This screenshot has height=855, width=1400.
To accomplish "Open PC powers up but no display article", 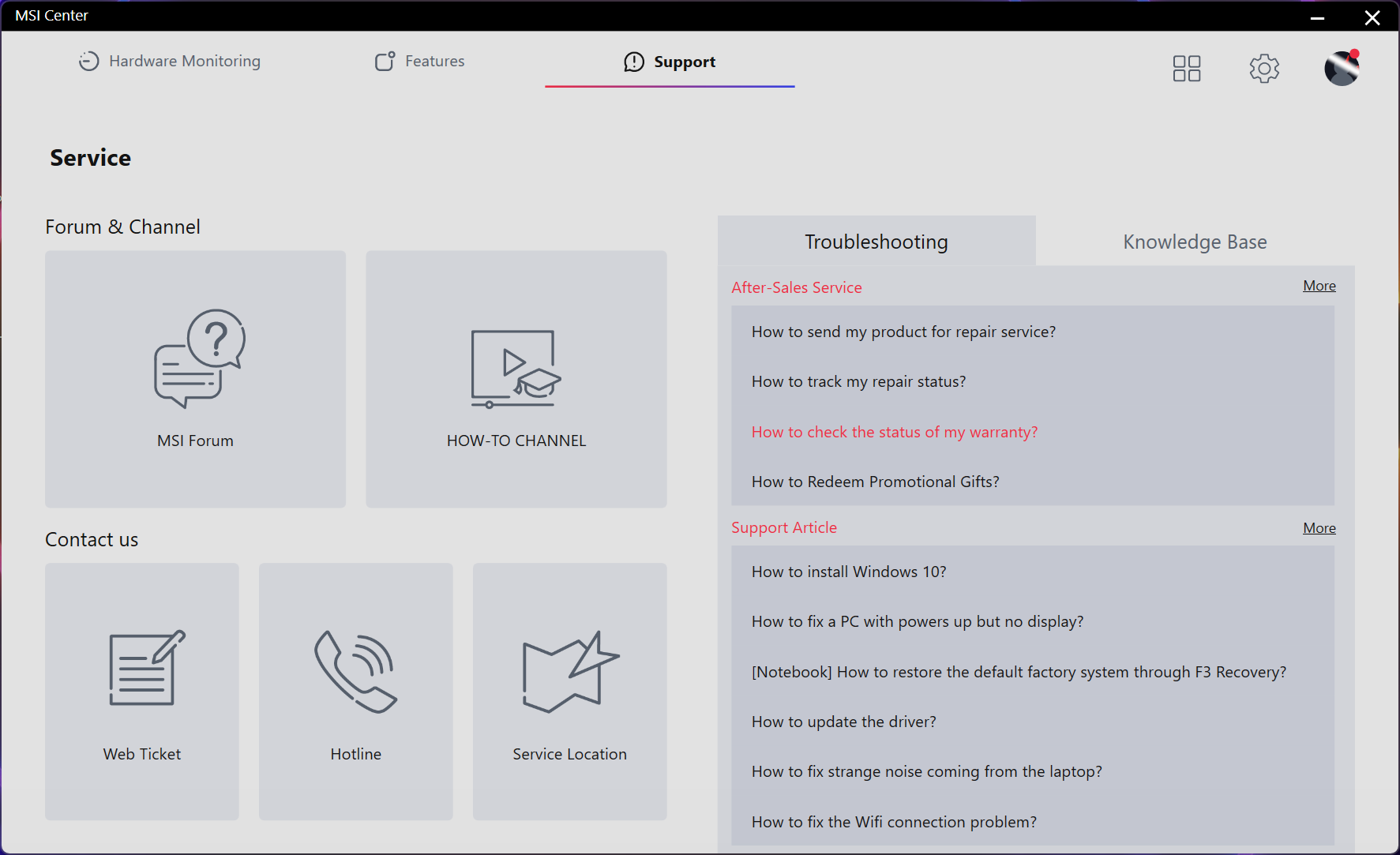I will [x=1033, y=621].
